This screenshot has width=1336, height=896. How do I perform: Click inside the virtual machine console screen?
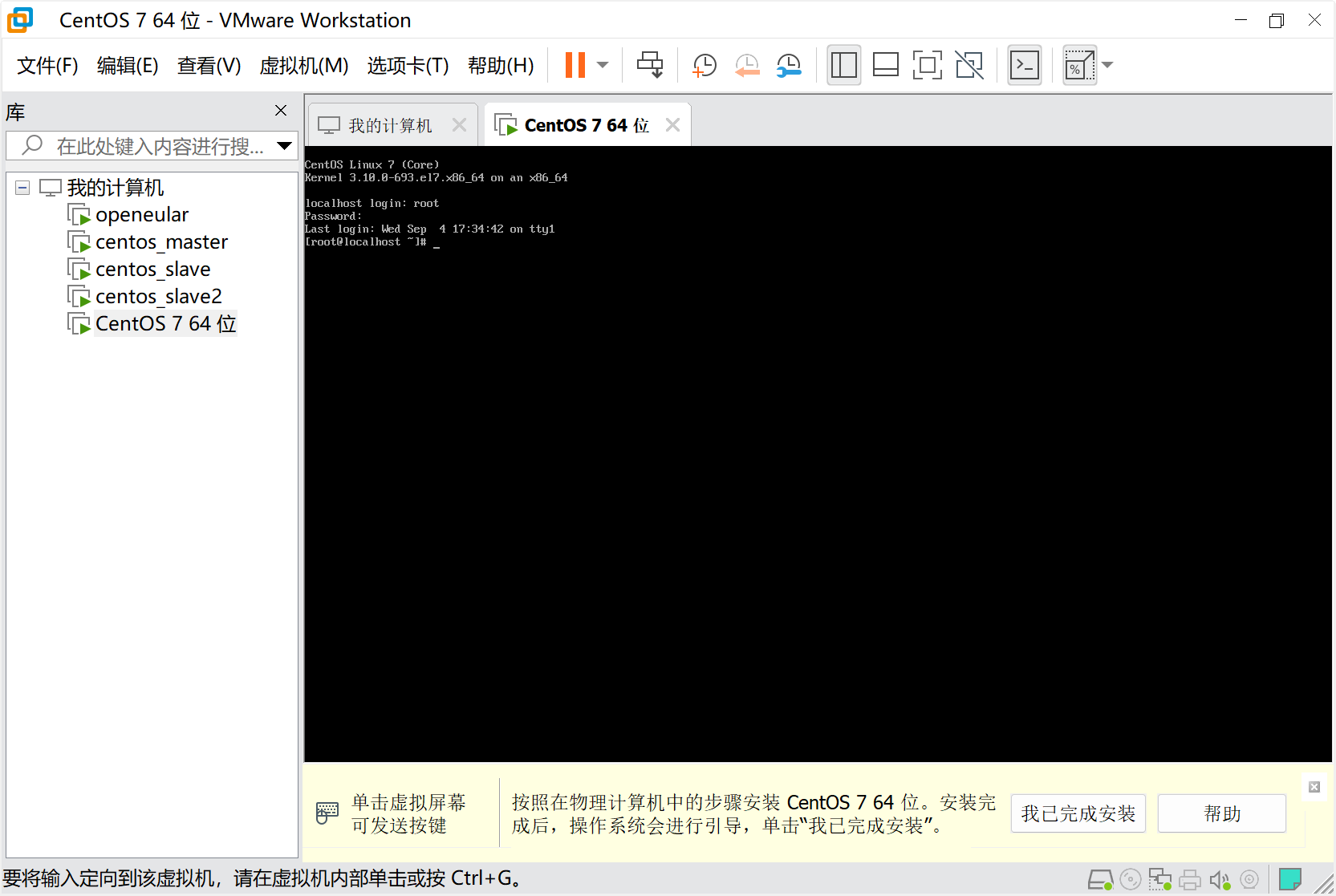818,454
